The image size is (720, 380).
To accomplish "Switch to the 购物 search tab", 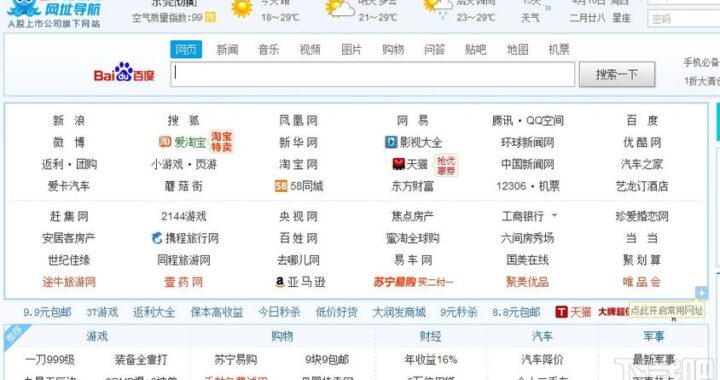I will coord(393,50).
